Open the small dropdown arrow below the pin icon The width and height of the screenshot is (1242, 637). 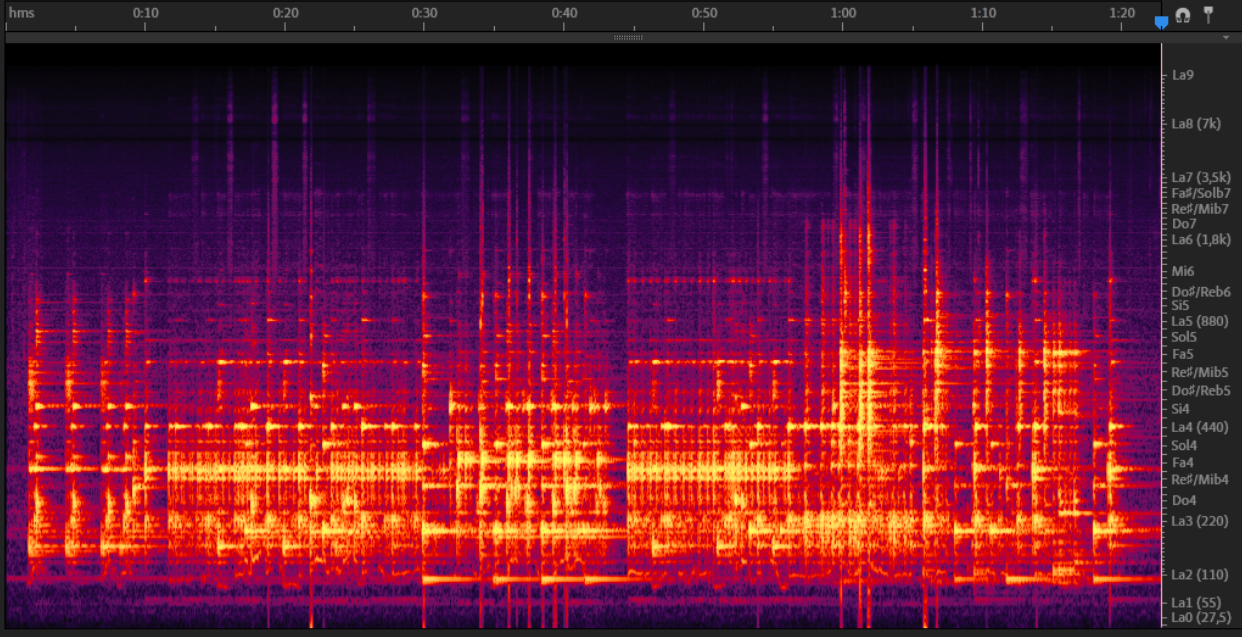(x=1226, y=38)
